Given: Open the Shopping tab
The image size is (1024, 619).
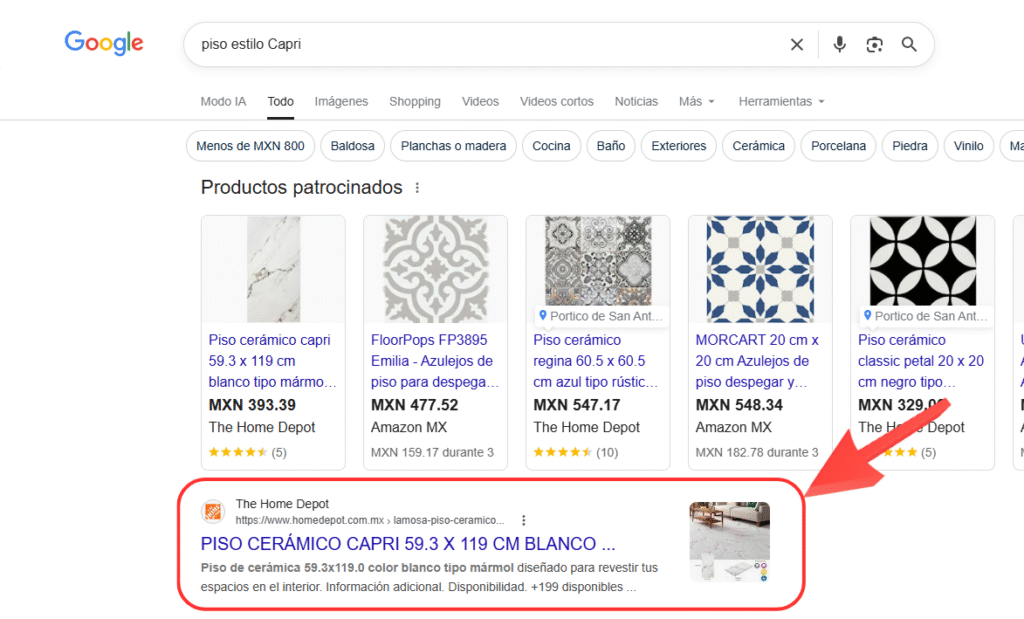Looking at the screenshot, I should tap(415, 101).
